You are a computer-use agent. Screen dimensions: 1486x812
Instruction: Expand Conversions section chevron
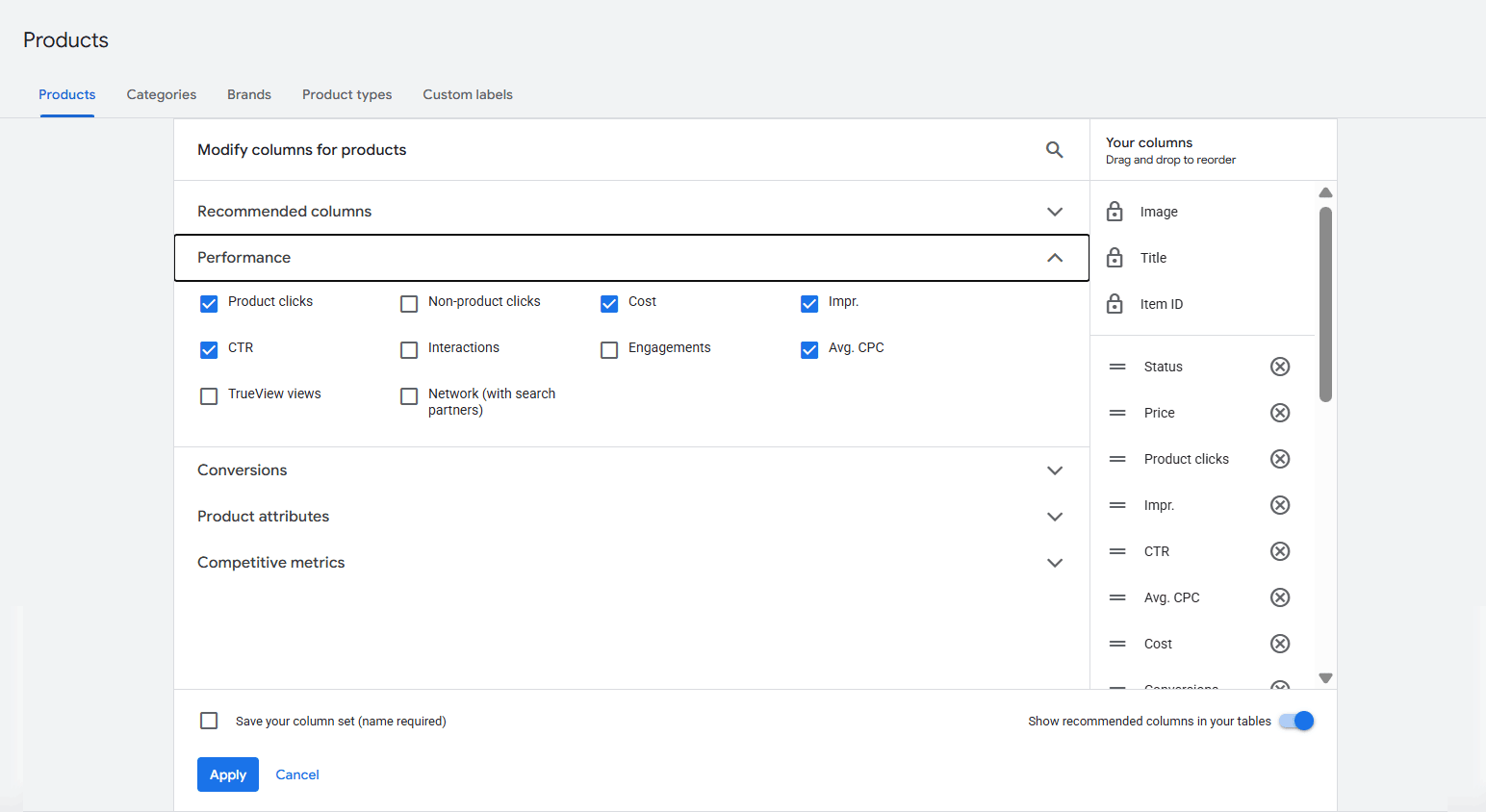click(x=1055, y=470)
